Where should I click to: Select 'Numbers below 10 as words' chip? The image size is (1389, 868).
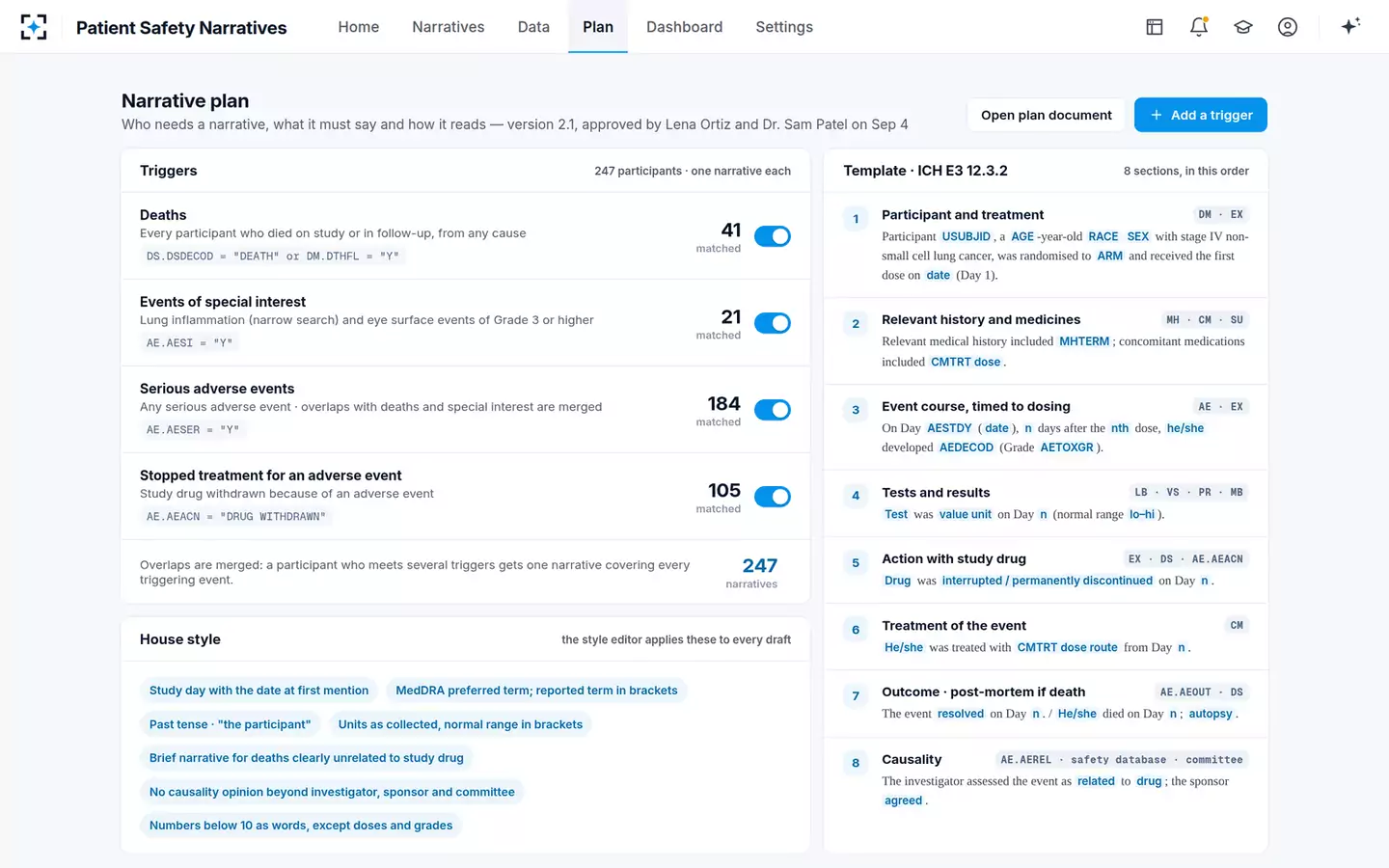301,826
